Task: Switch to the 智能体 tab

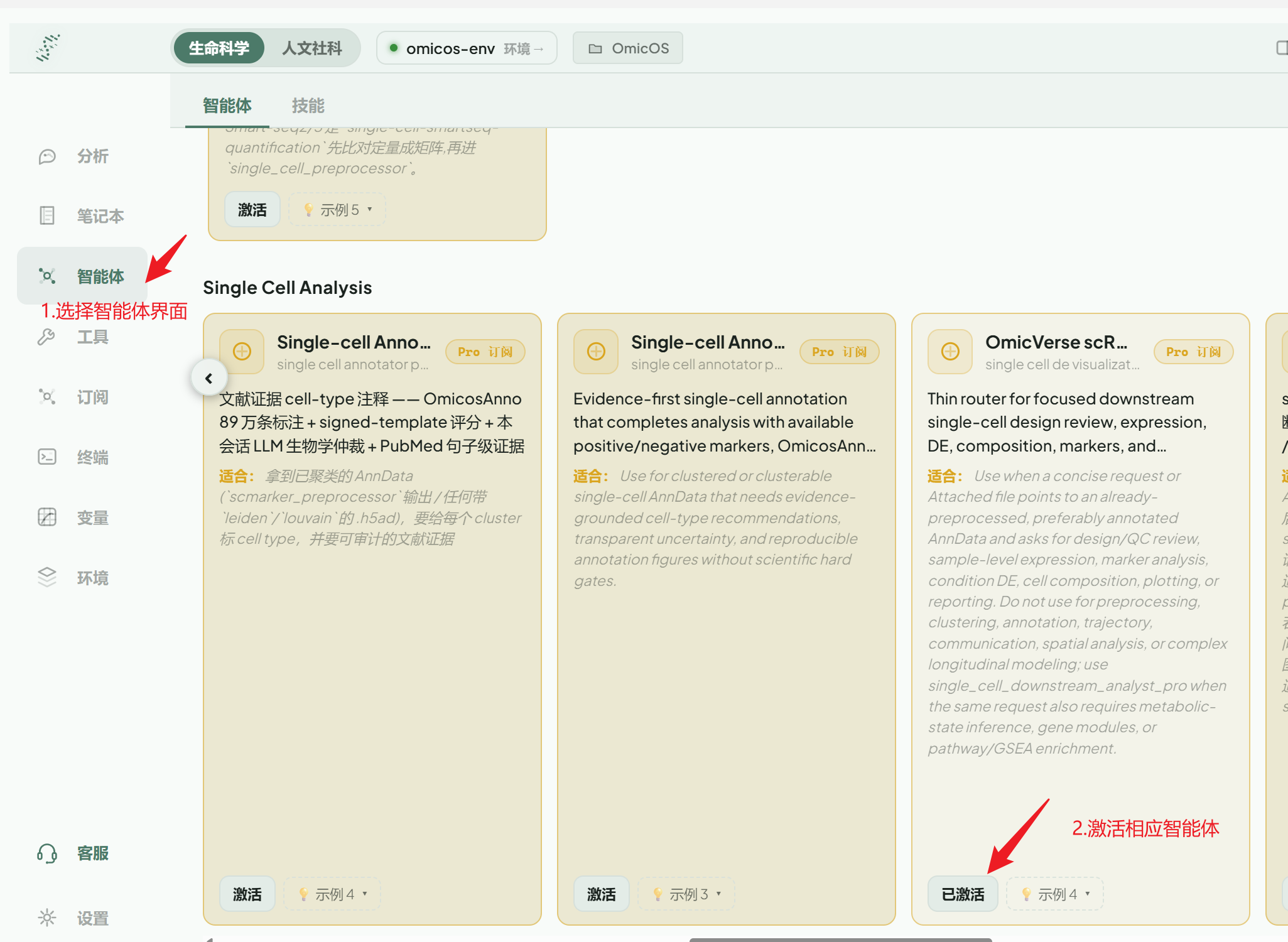Action: point(227,106)
